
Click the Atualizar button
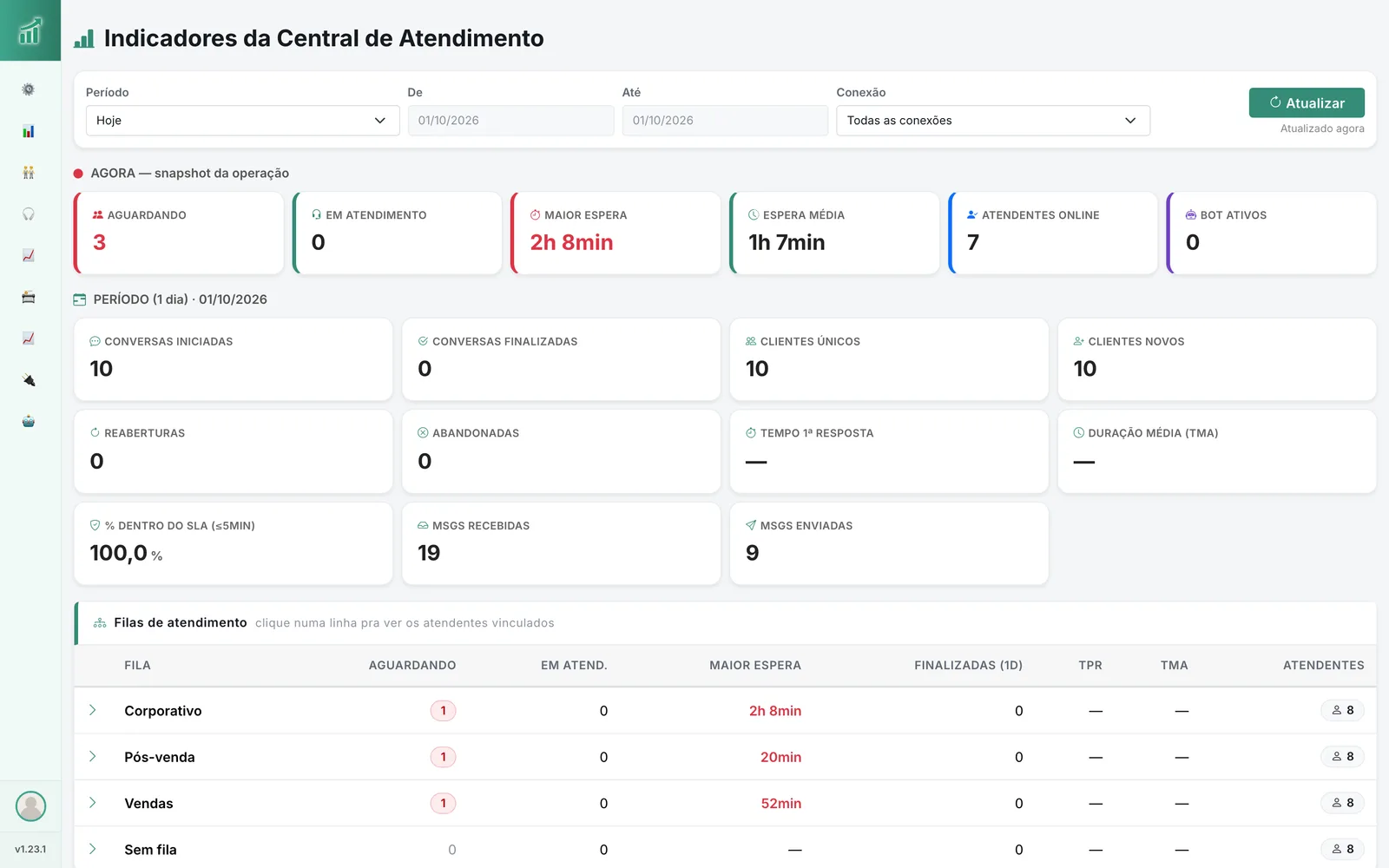1307,102
